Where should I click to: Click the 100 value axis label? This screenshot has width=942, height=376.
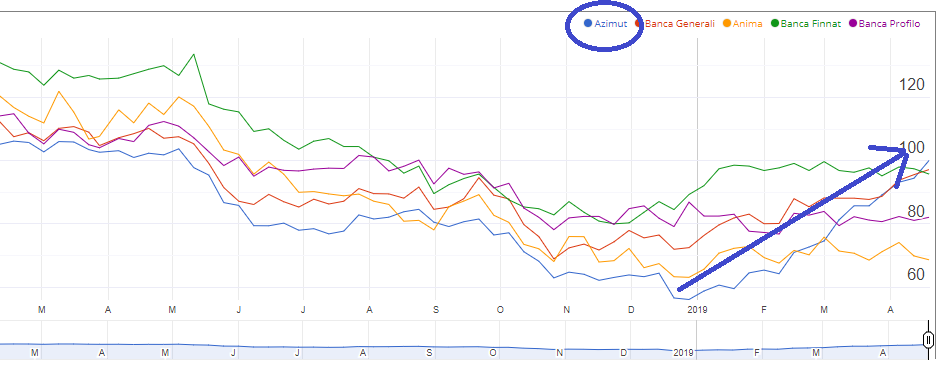coord(911,148)
